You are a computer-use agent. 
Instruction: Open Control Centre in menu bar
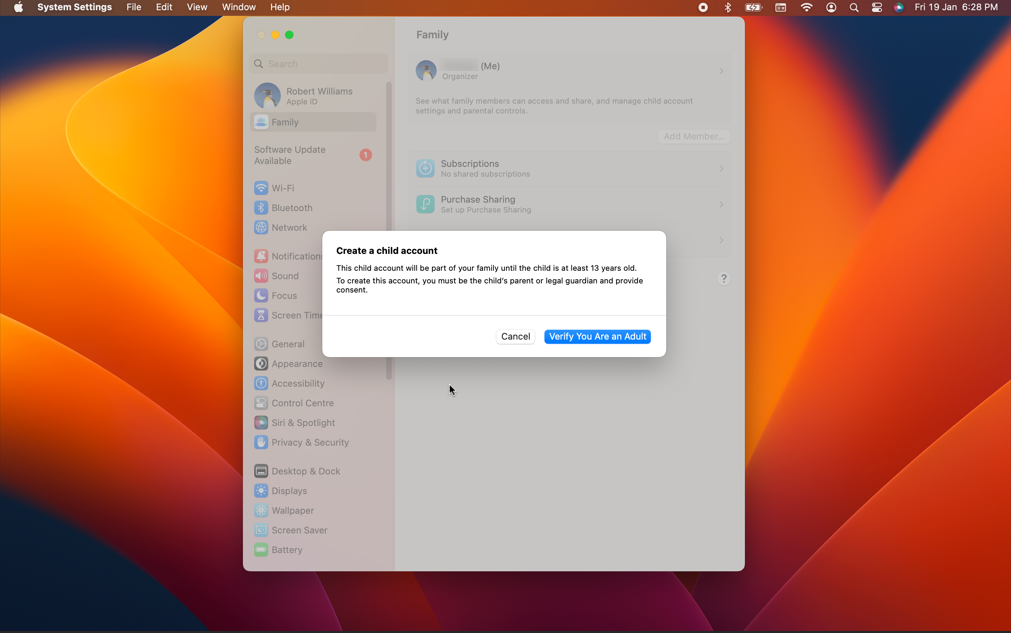pyautogui.click(x=877, y=7)
